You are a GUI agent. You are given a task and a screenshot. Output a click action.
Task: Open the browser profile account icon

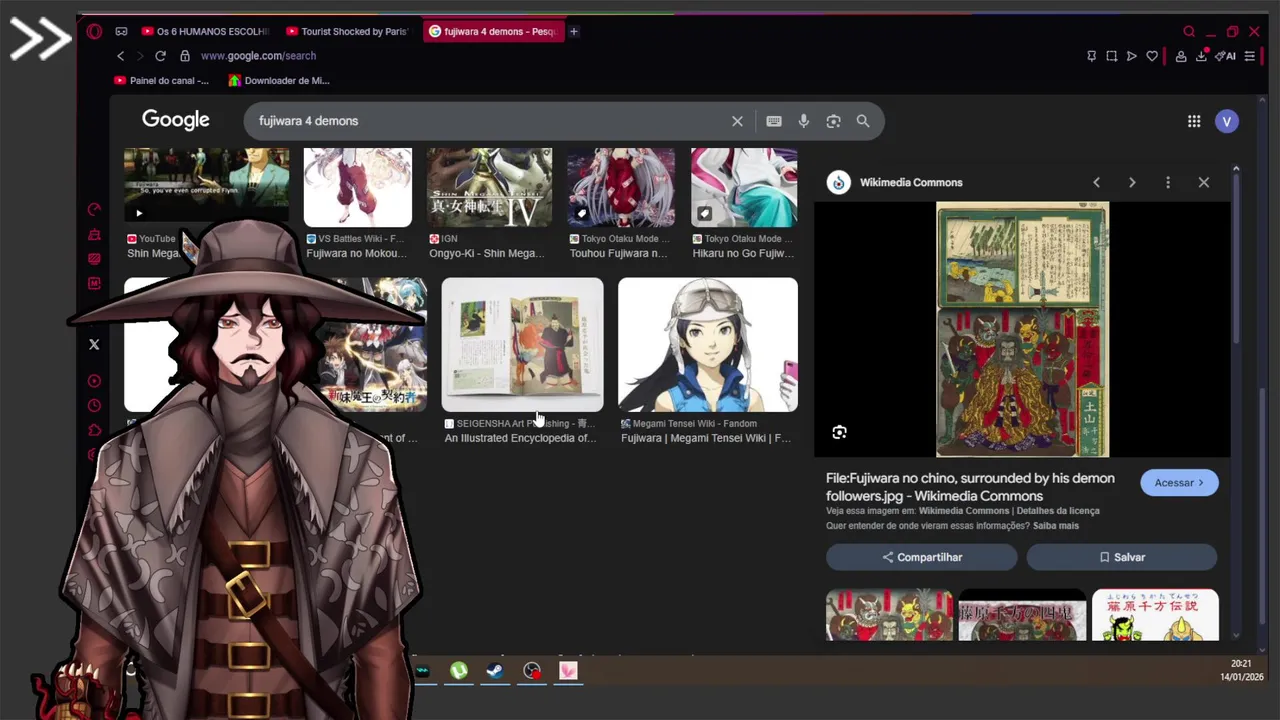coord(1181,56)
